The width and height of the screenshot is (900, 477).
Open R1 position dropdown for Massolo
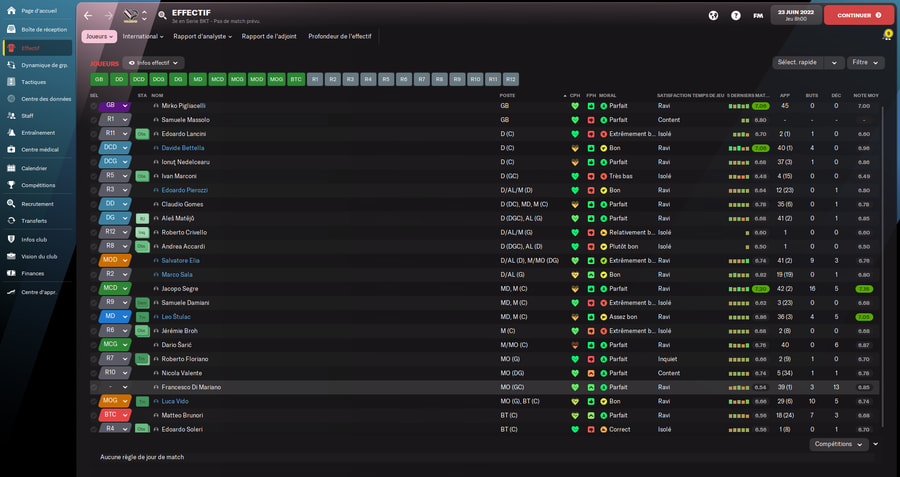pos(115,120)
